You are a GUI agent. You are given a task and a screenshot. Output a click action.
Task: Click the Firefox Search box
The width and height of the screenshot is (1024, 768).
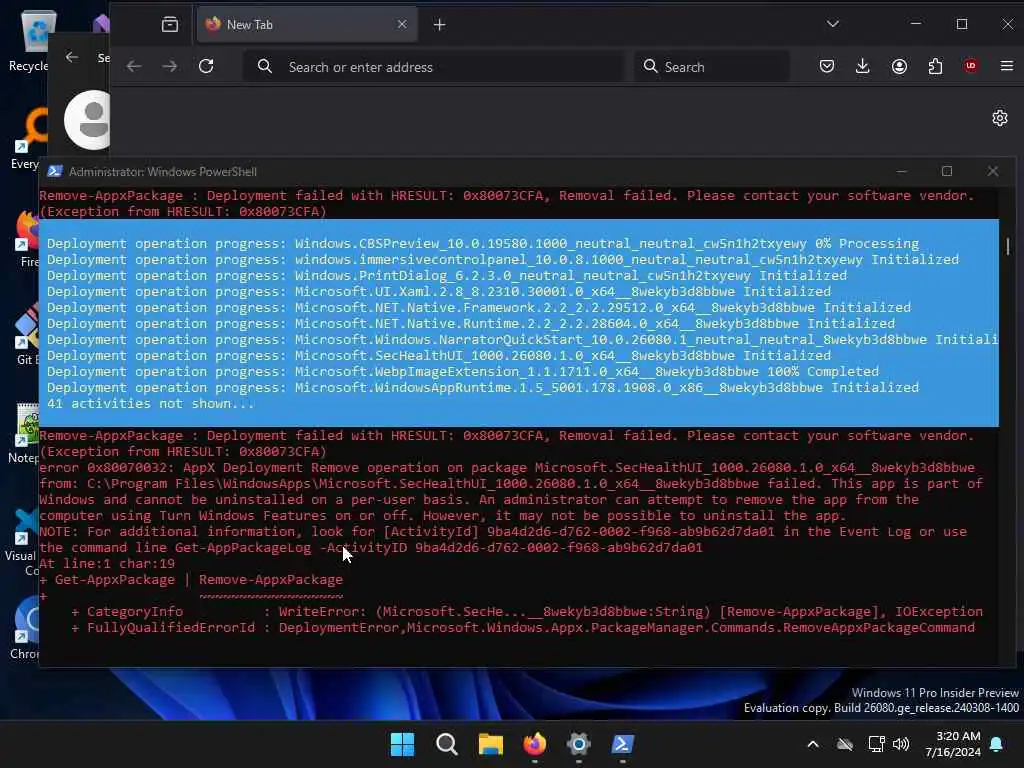[712, 67]
